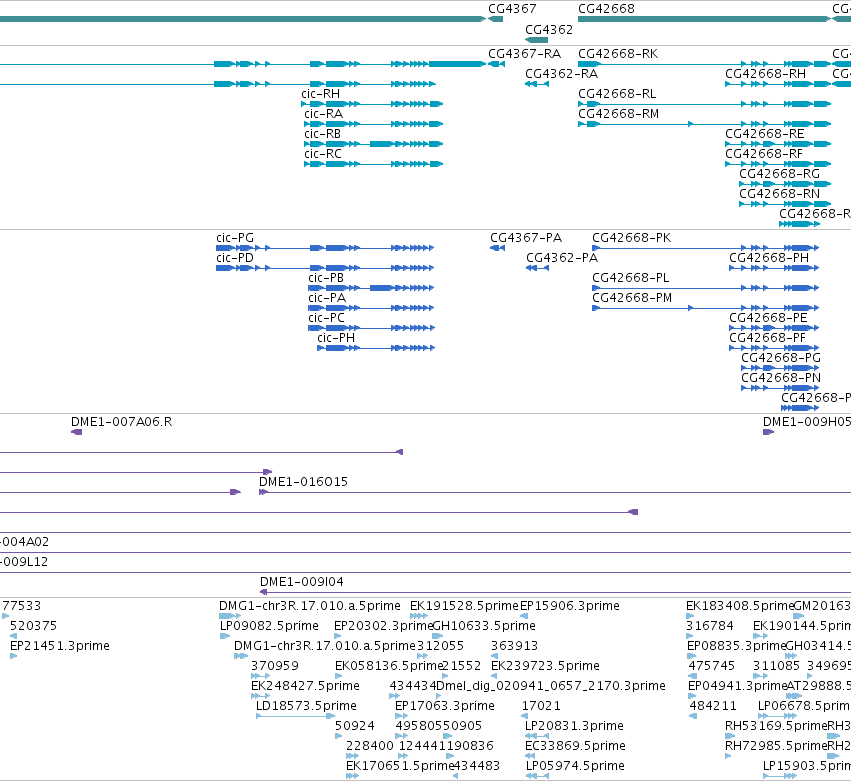The width and height of the screenshot is (851, 781).
Task: Select the cic-PD protein label
Action: coord(235,258)
